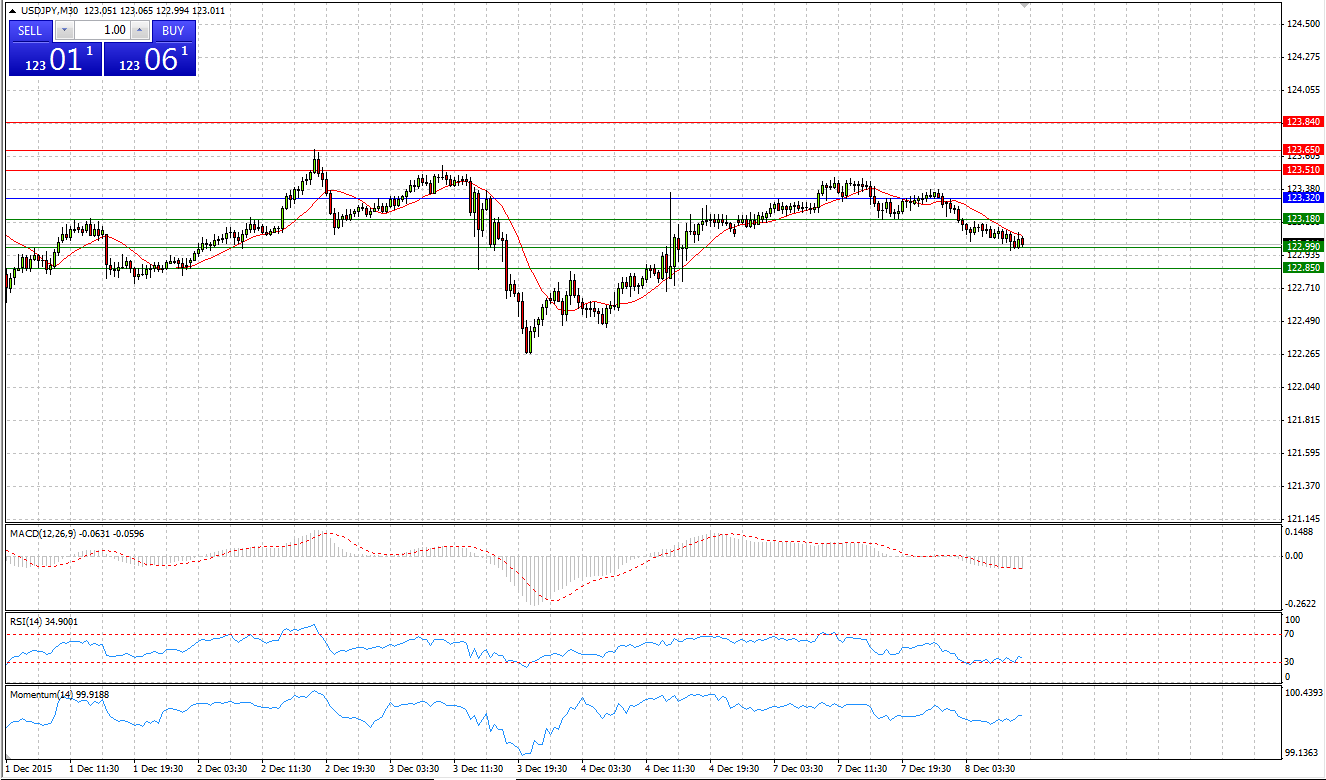The image size is (1326, 780).
Task: Select the green 122.850 price level label
Action: tap(1303, 268)
